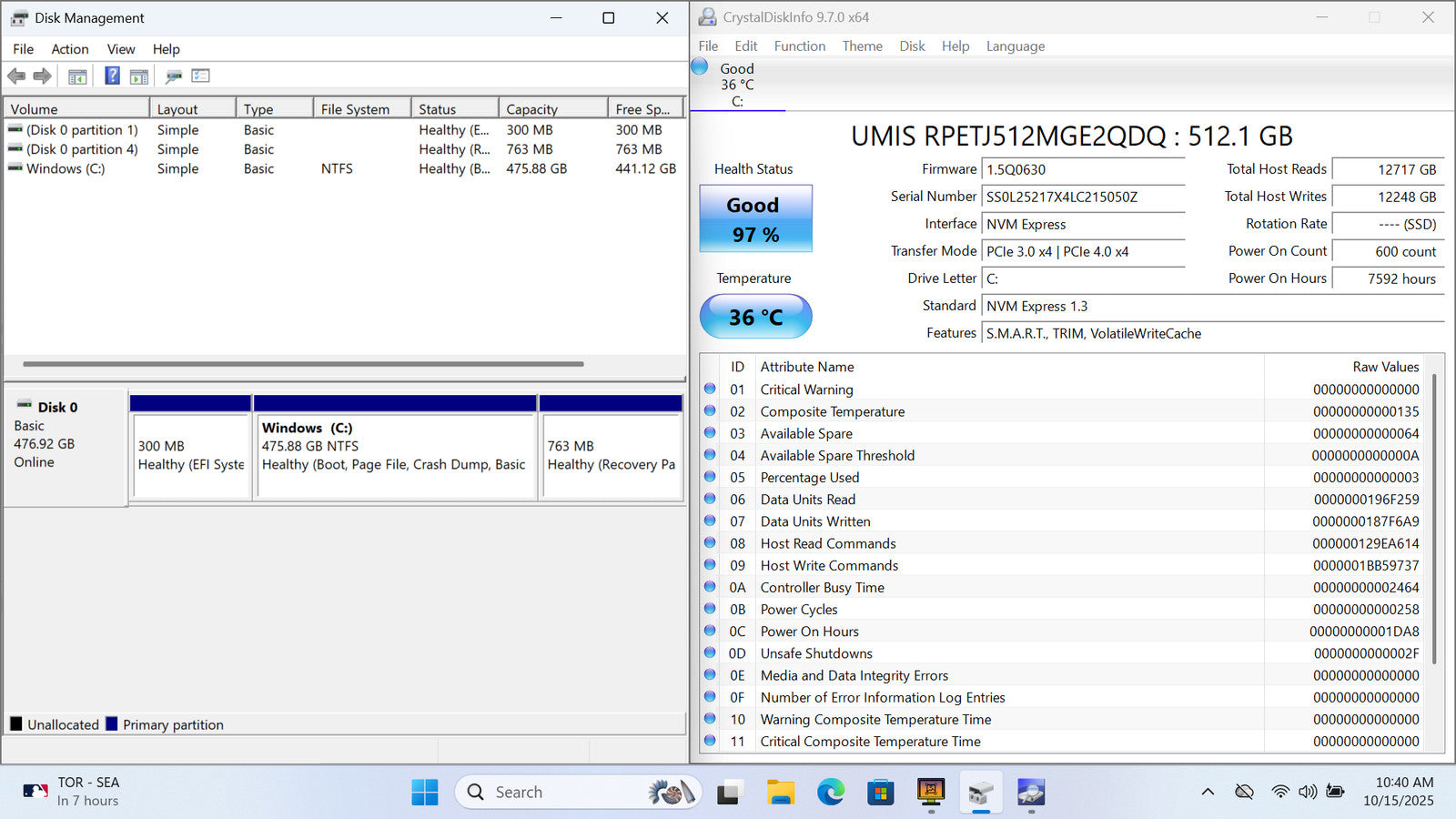The image size is (1456, 819).
Task: Click Show/Hide Console Tree toolbar icon
Action: (77, 76)
